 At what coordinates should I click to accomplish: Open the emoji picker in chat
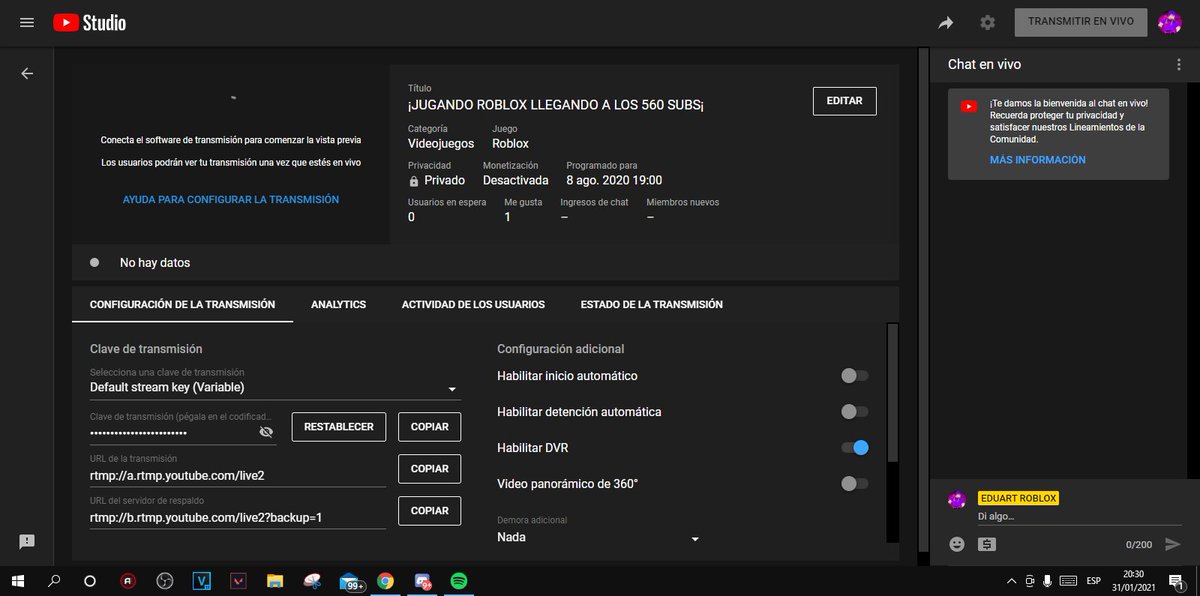pyautogui.click(x=957, y=544)
